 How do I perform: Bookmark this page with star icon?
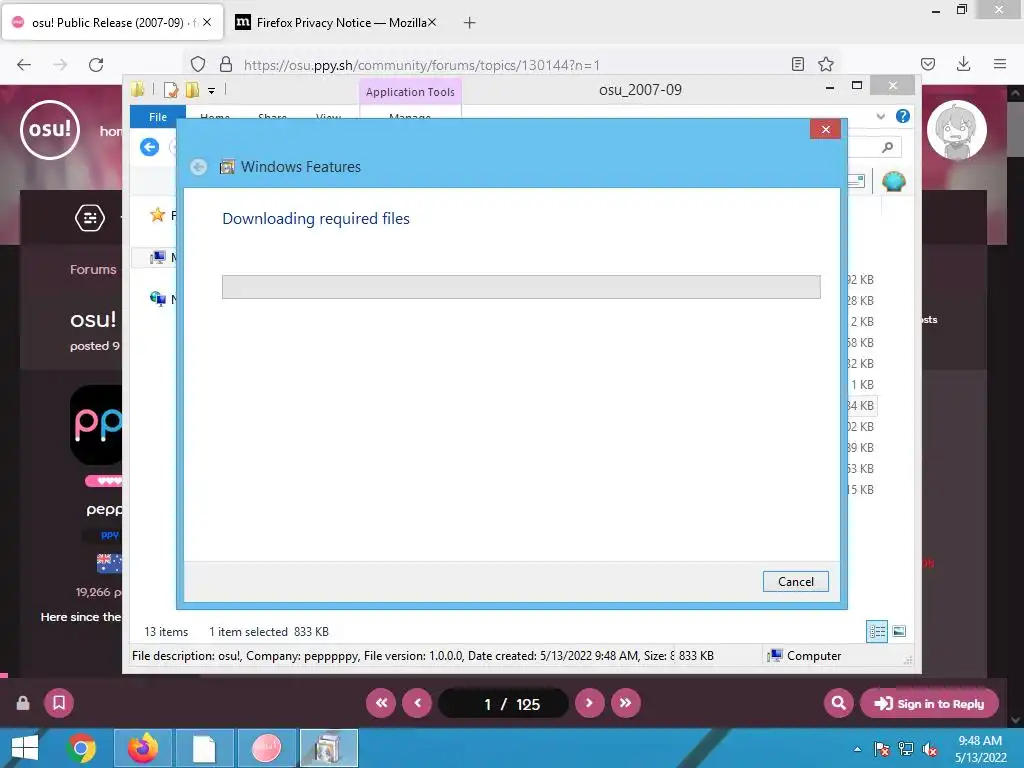(x=825, y=64)
